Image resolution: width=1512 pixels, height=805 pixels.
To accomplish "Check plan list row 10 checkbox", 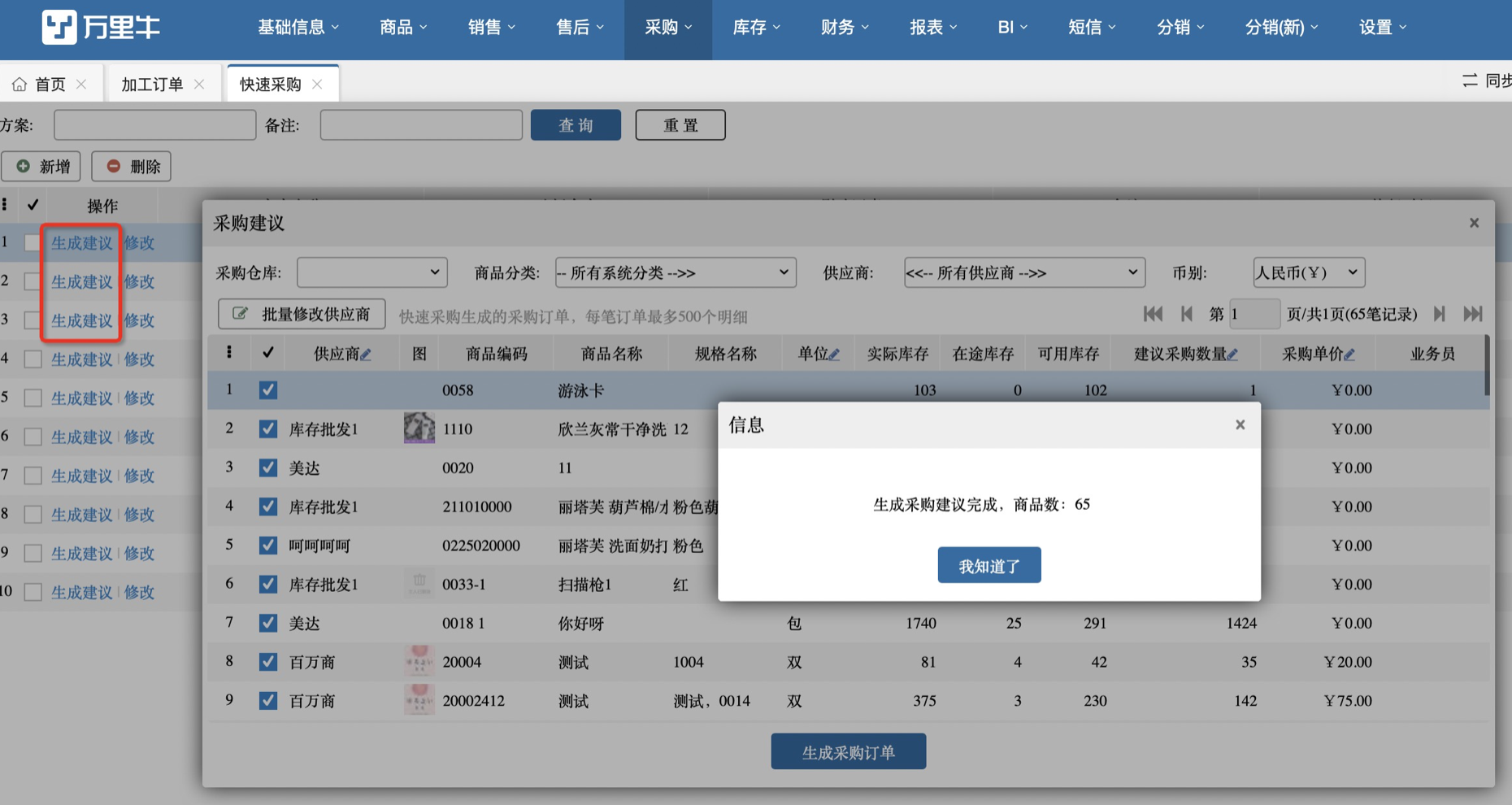I will pyautogui.click(x=33, y=592).
